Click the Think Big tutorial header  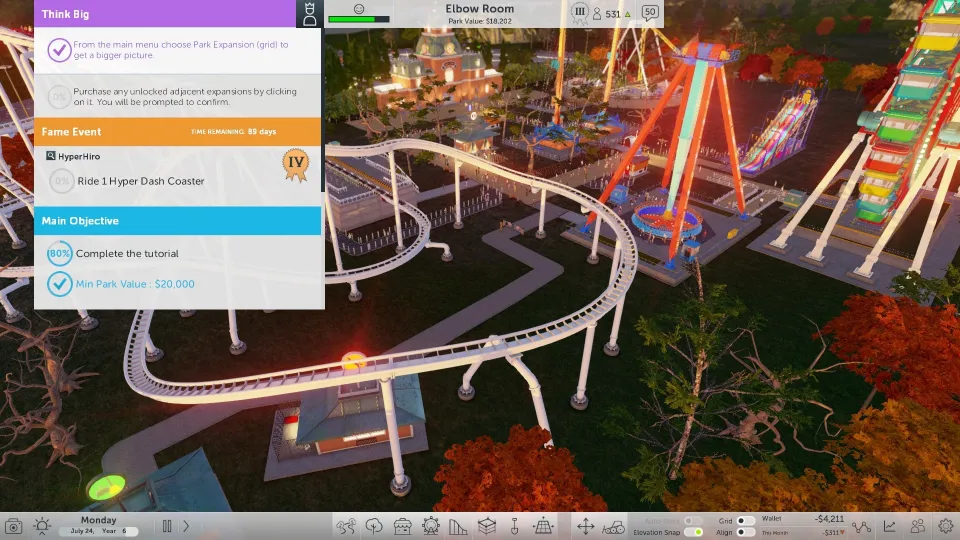pyautogui.click(x=165, y=14)
